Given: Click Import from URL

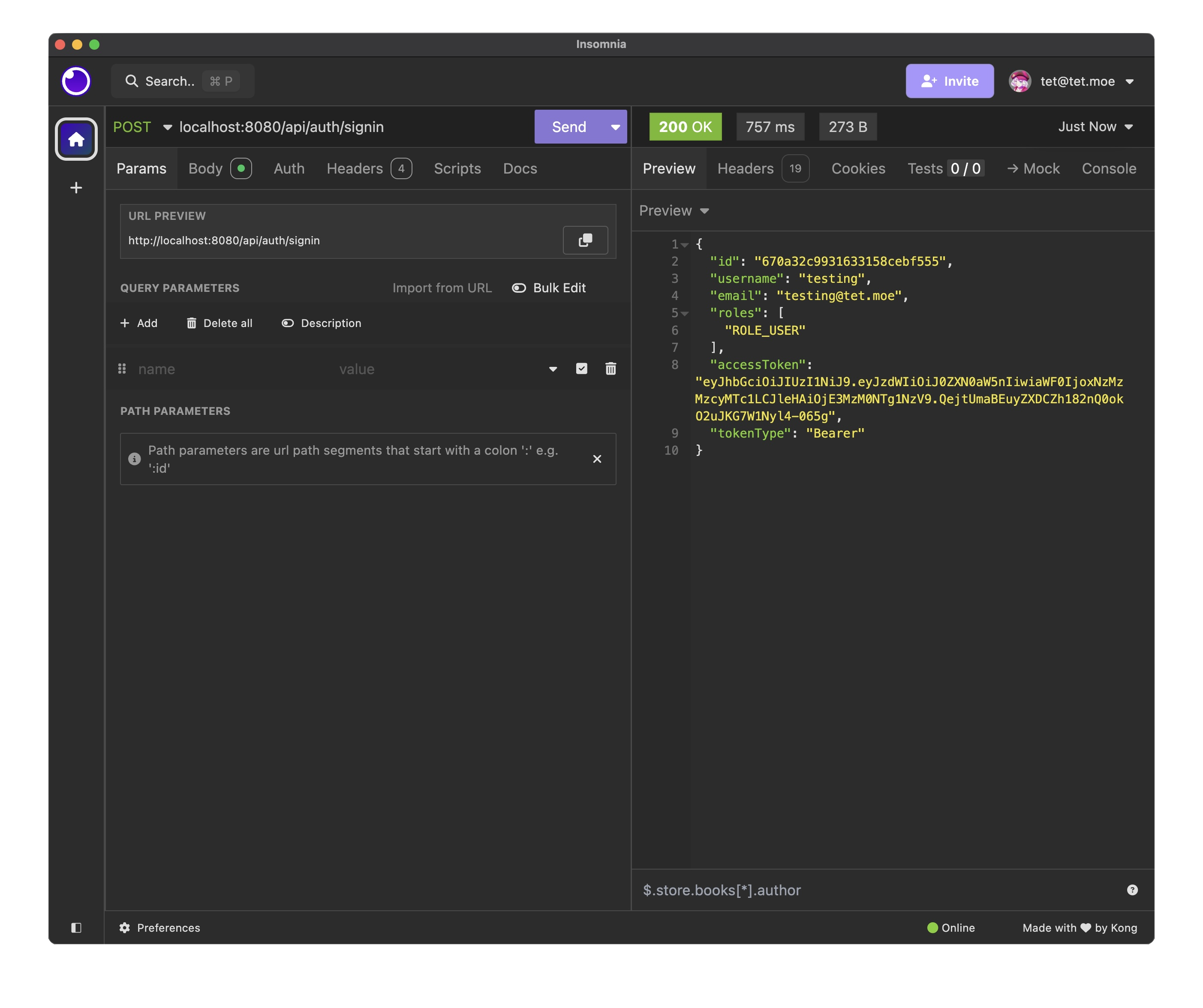Looking at the screenshot, I should tap(442, 288).
